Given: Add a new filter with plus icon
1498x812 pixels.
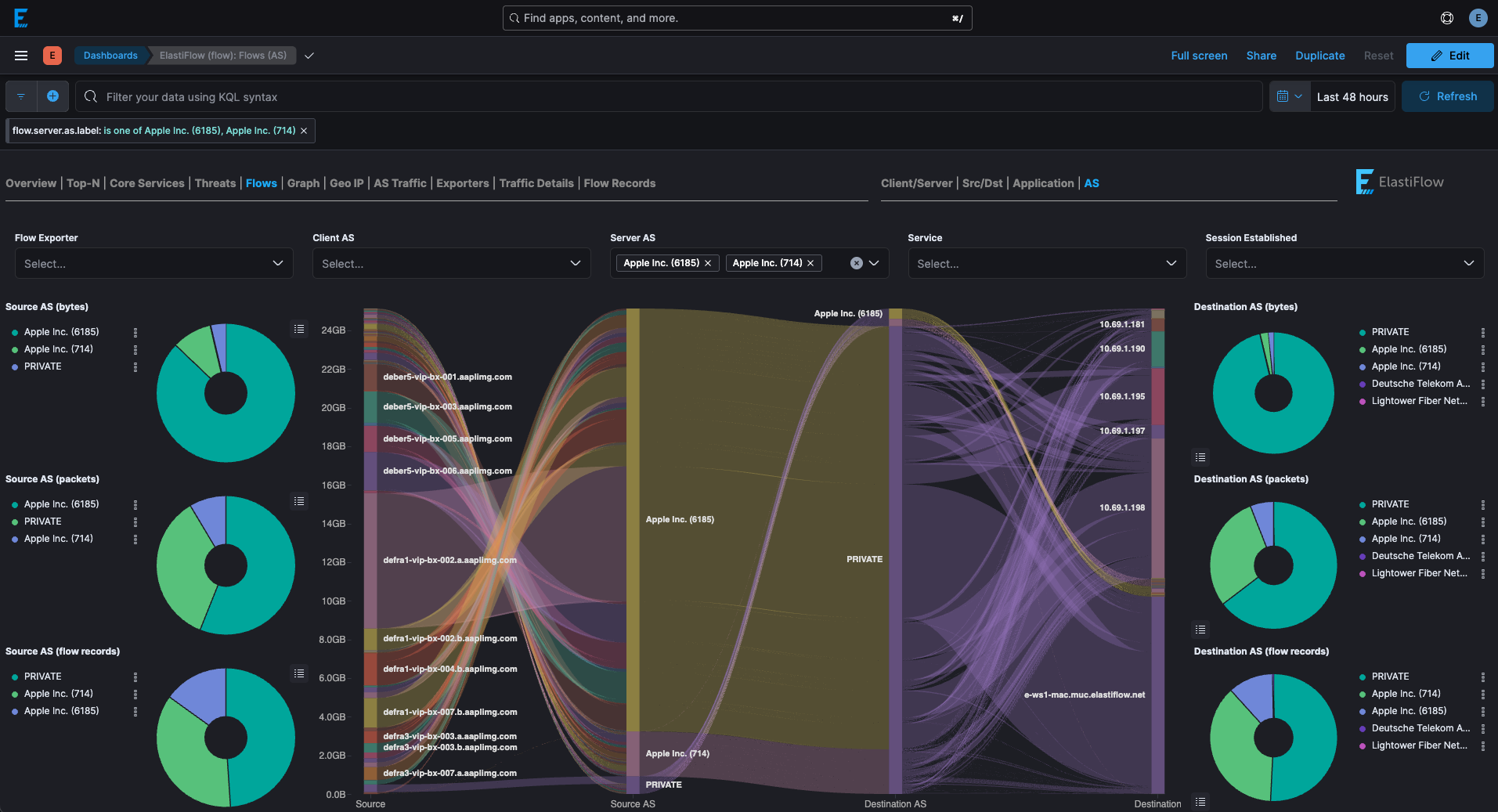Looking at the screenshot, I should pyautogui.click(x=52, y=96).
